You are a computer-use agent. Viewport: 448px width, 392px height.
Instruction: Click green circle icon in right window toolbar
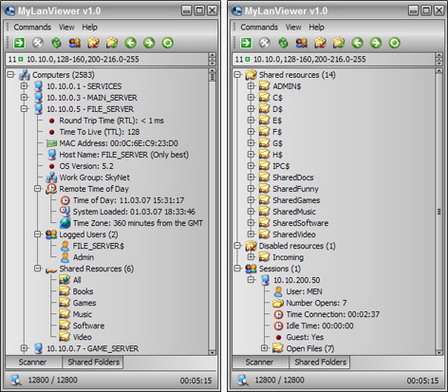coord(395,43)
